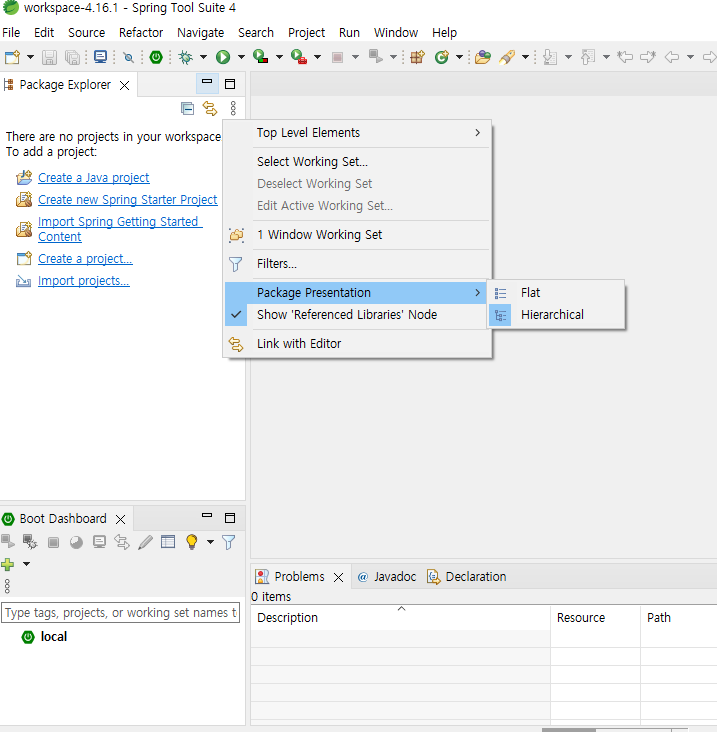717x732 pixels.
Task: Maximize the Package Explorer view
Action: (x=230, y=84)
